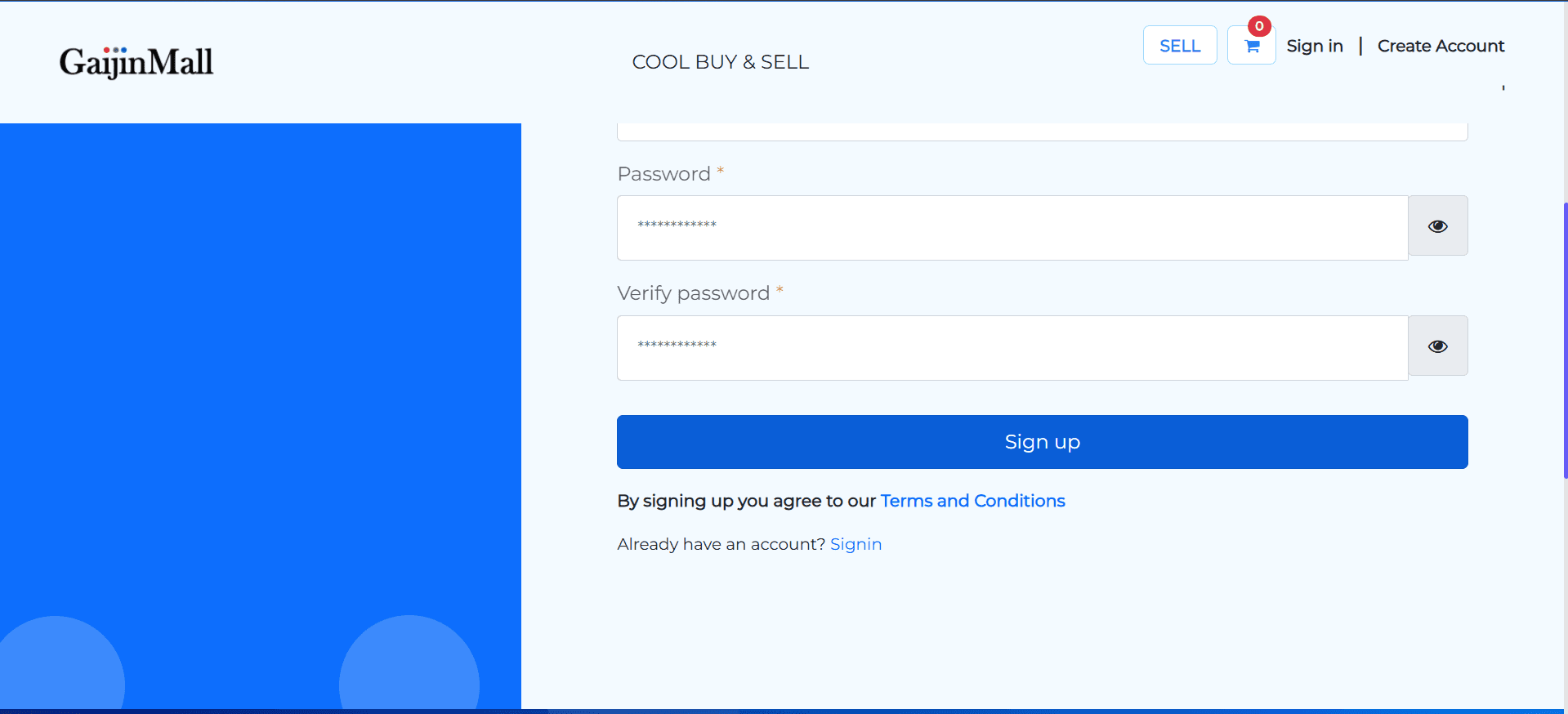Screen dimensions: 1568x714
Task: Click the GaijinMall logo
Action: [x=136, y=61]
